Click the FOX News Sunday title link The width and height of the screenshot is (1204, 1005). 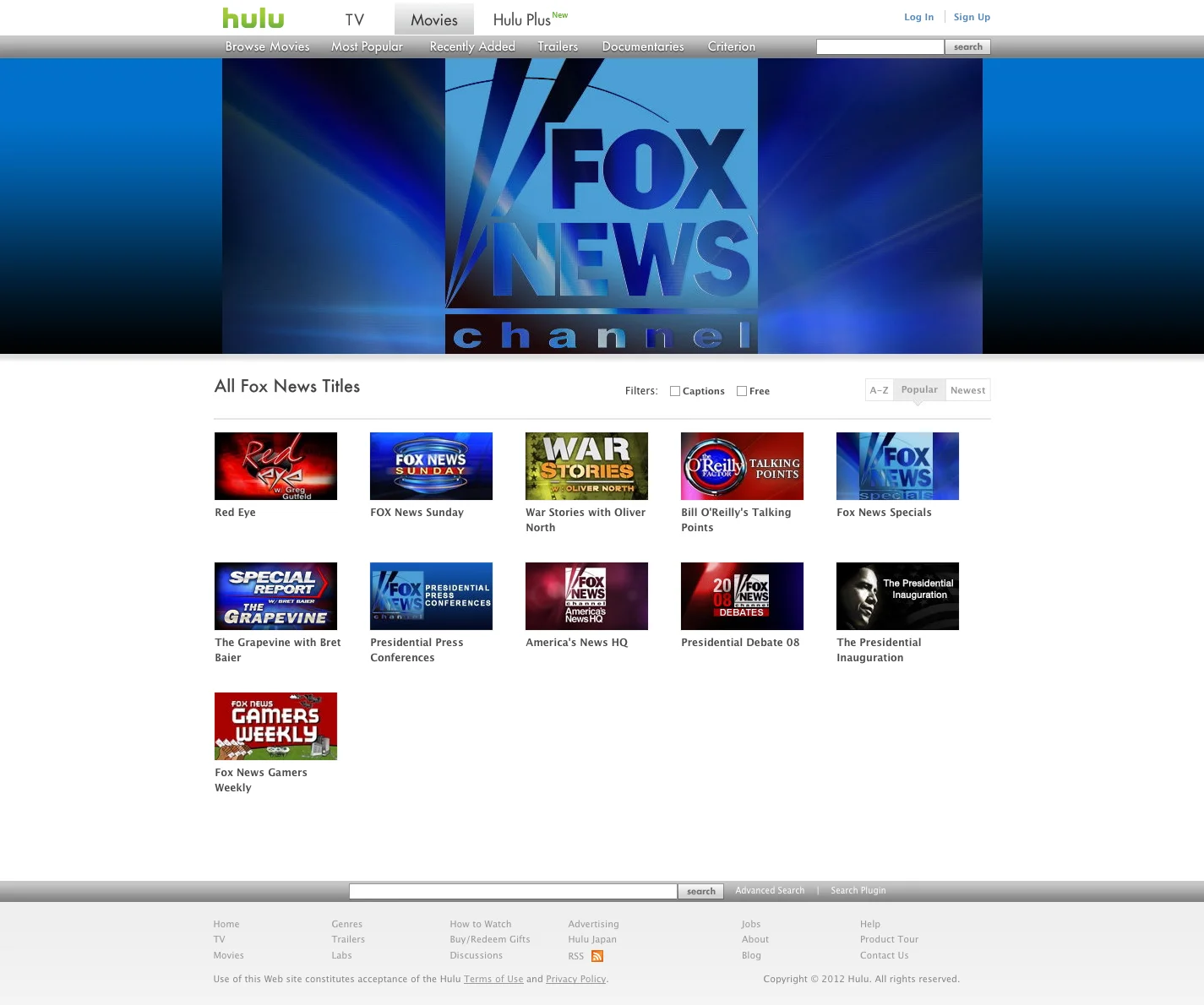point(417,513)
